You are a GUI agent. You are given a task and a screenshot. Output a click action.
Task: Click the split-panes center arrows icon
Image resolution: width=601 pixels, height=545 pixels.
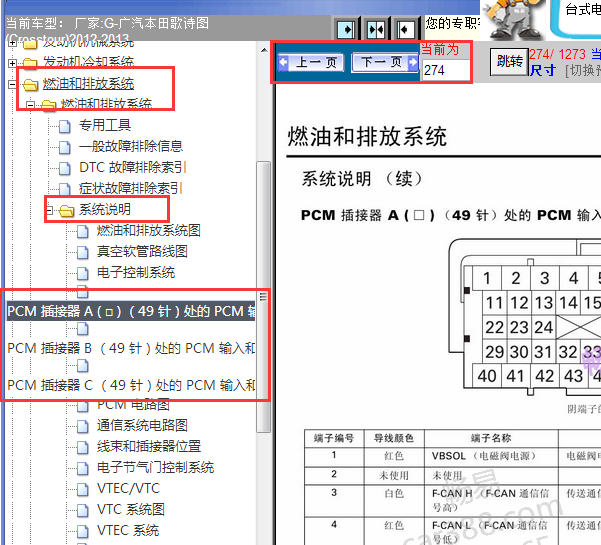click(376, 29)
